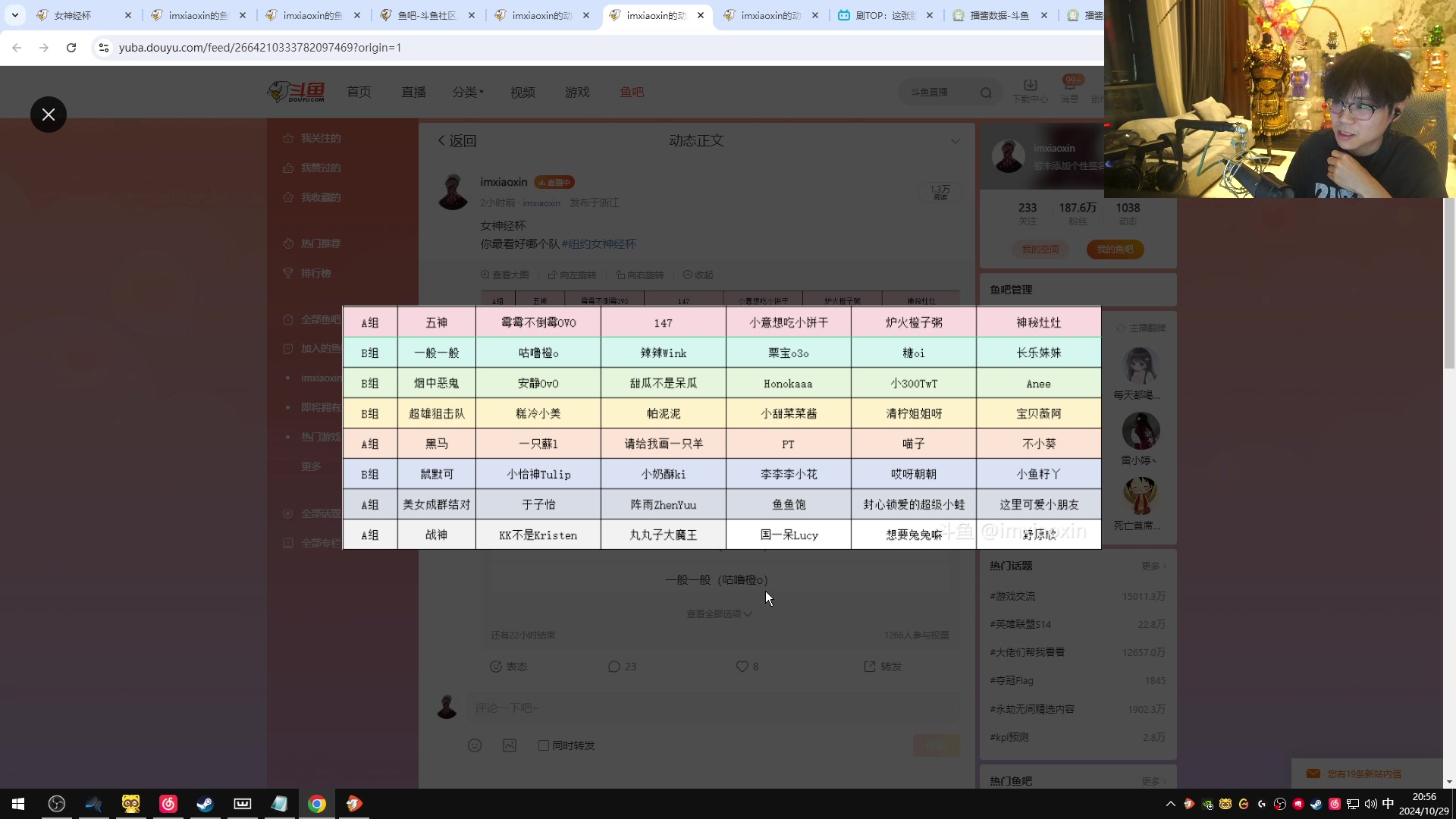Click 更多 in the left sidebar
Image resolution: width=1456 pixels, height=819 pixels.
tap(311, 466)
